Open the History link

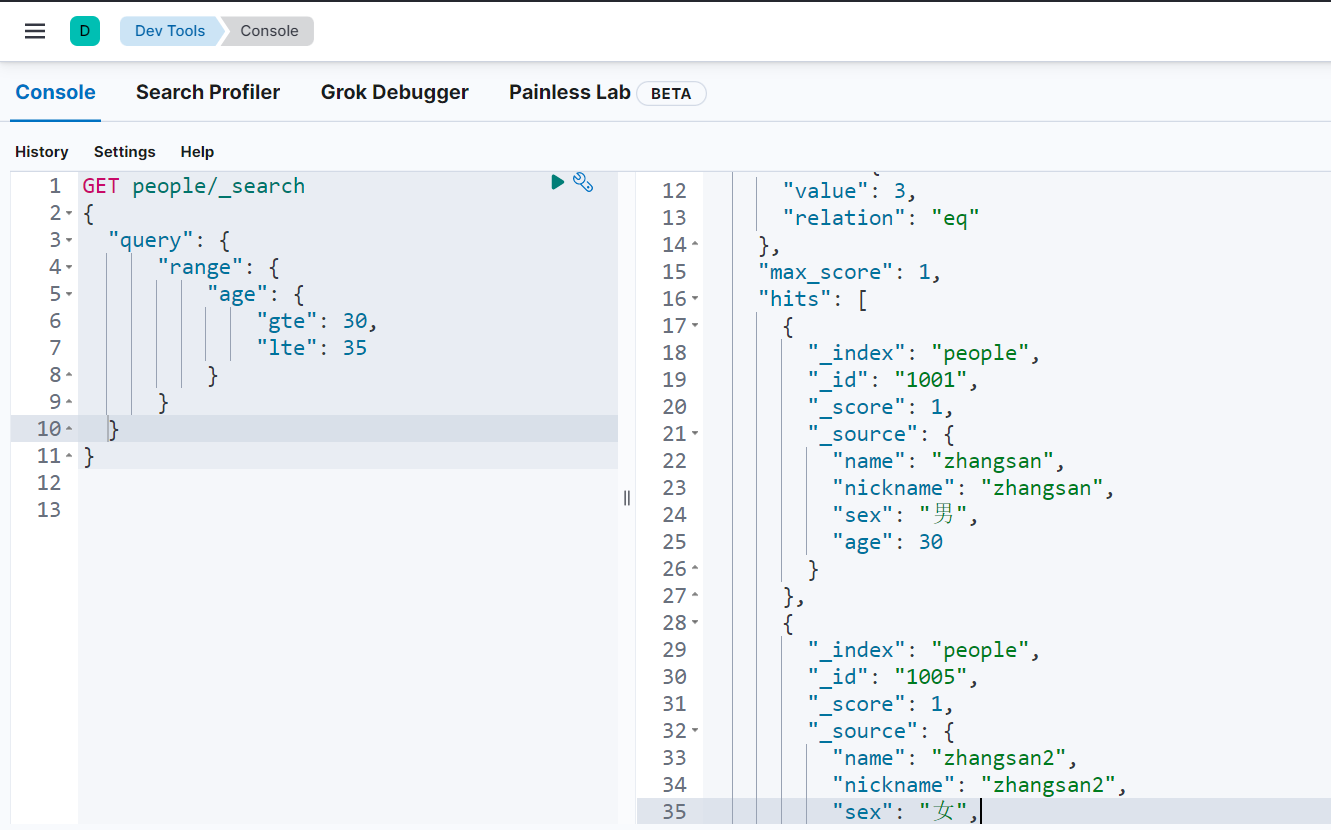(42, 152)
